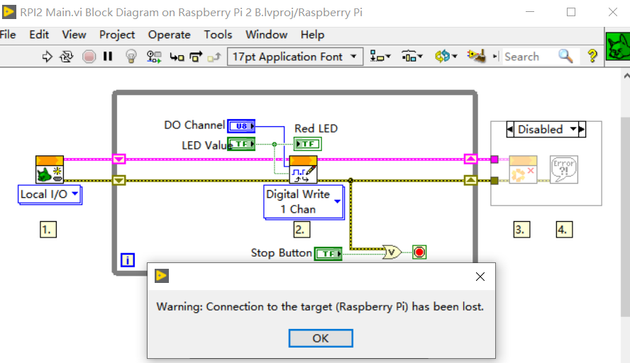Close the warning dialog with X
Image resolution: width=630 pixels, height=363 pixels.
[480, 277]
